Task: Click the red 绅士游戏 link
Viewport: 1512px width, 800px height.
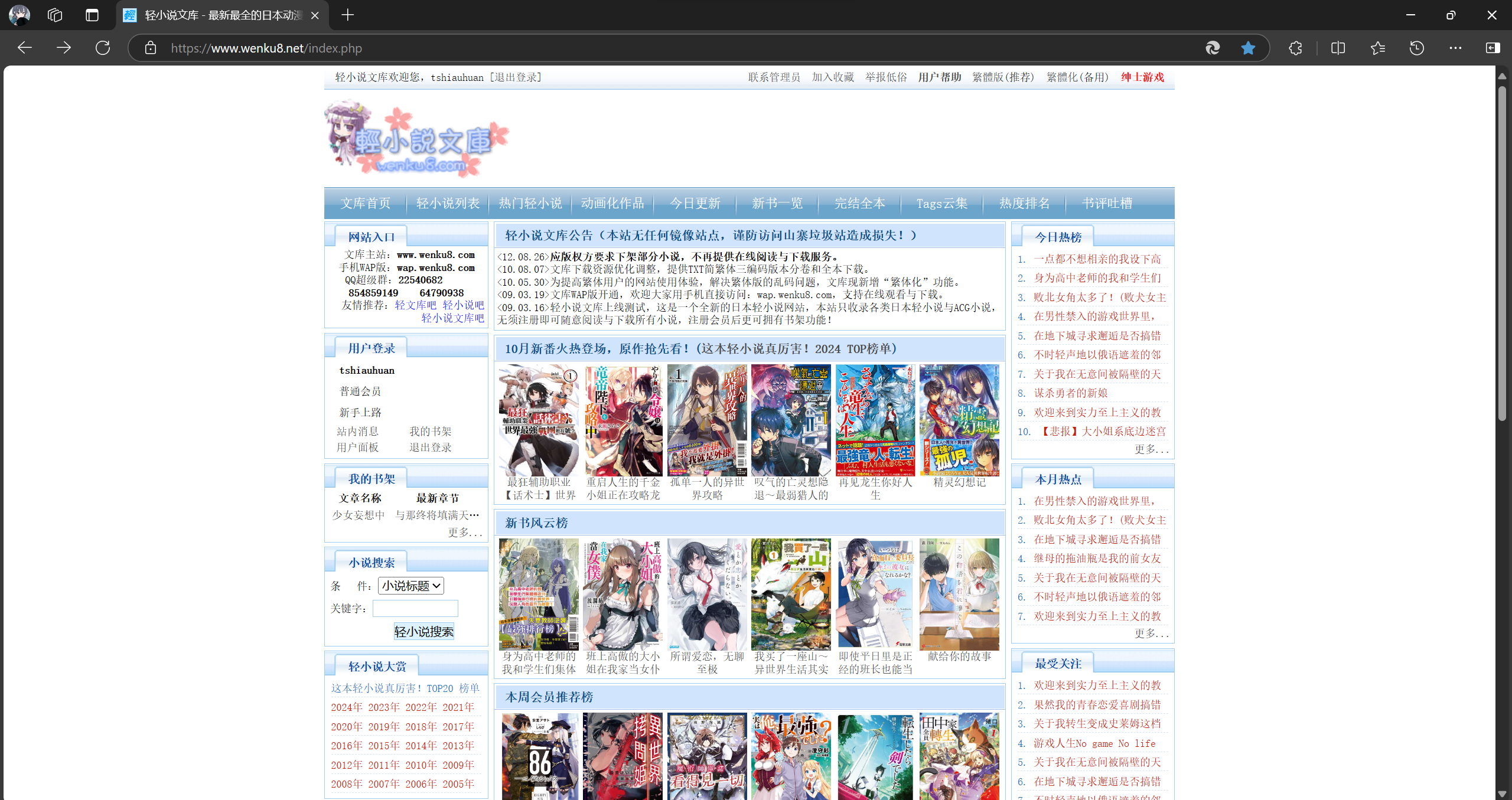Action: [x=1142, y=77]
